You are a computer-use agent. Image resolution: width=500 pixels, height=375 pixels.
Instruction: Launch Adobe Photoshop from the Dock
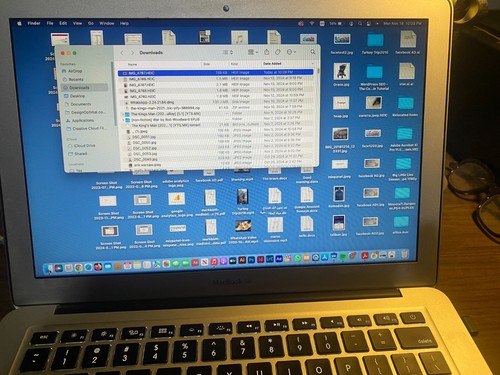[x=251, y=260]
